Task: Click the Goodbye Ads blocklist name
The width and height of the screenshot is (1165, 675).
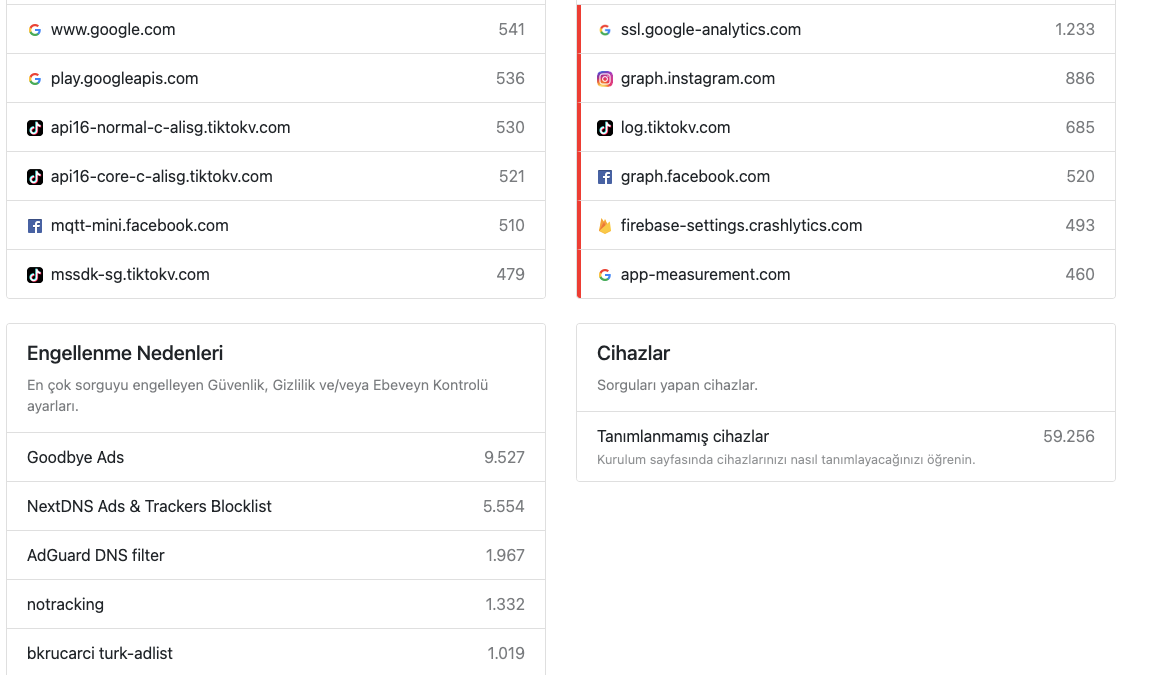Action: (x=75, y=458)
